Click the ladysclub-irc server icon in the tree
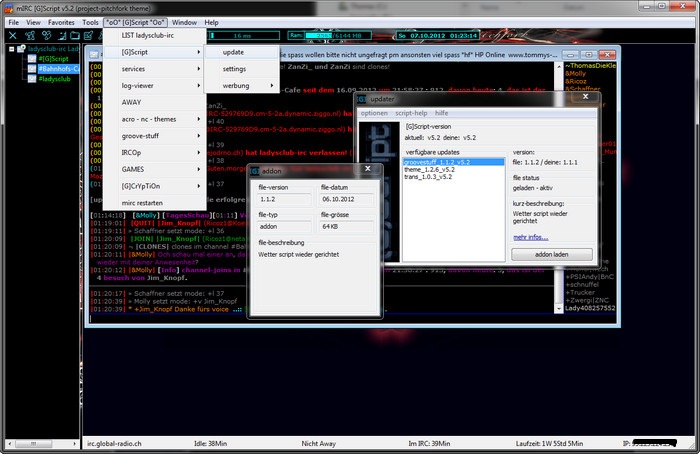 pos(21,49)
